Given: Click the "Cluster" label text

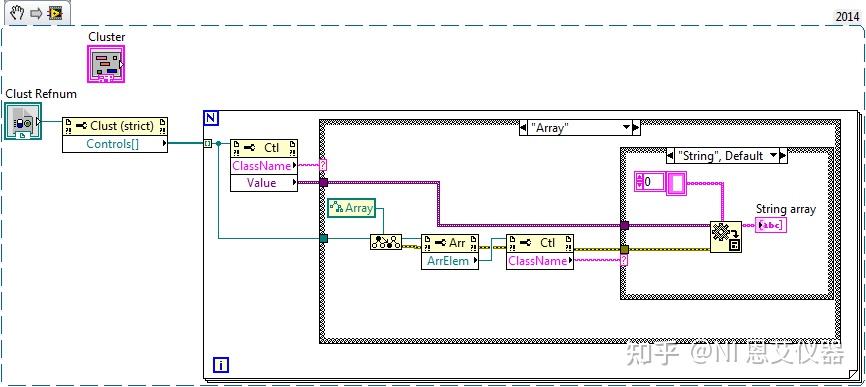Looking at the screenshot, I should (107, 36).
